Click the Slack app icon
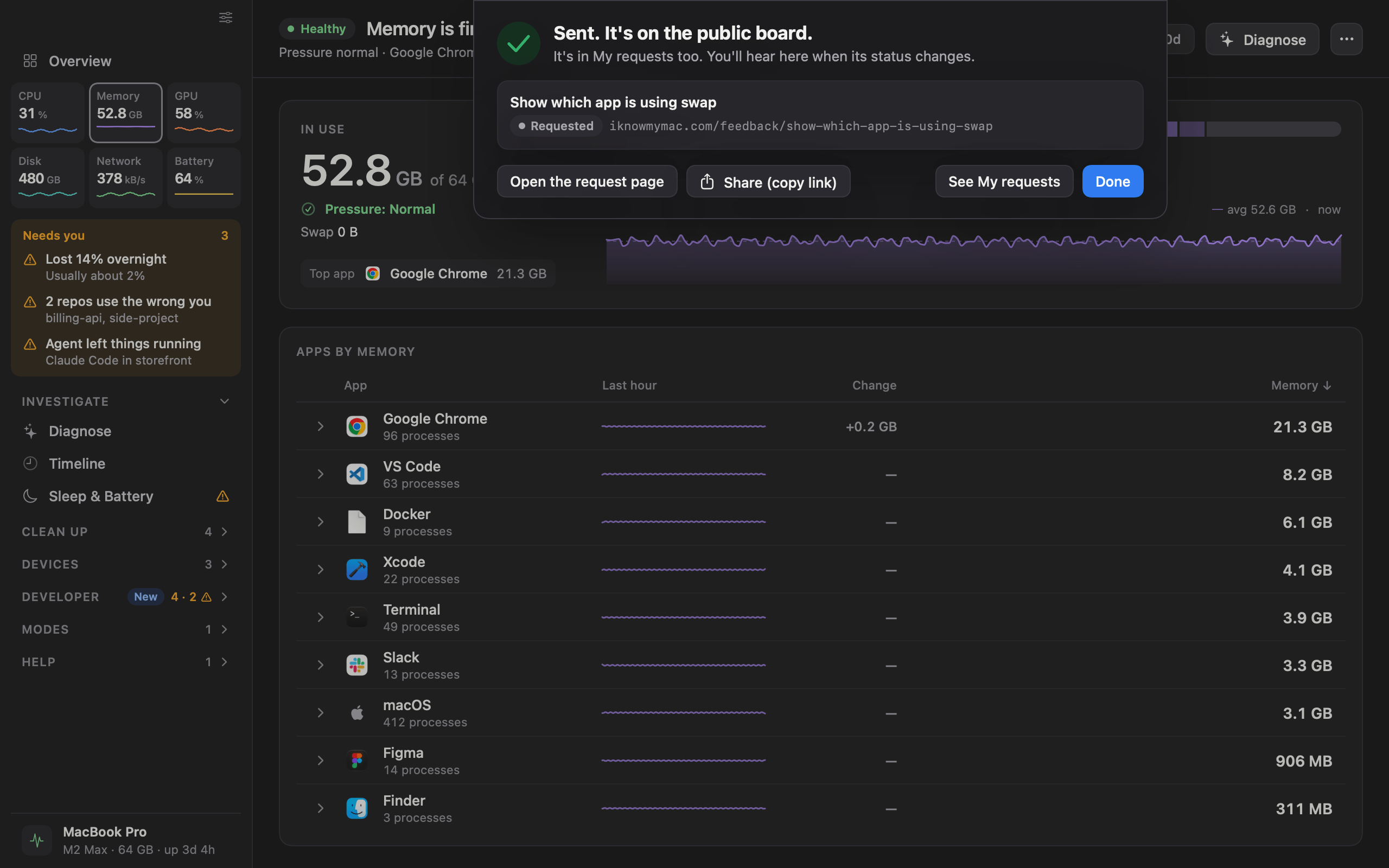The width and height of the screenshot is (1389, 868). pos(356,665)
